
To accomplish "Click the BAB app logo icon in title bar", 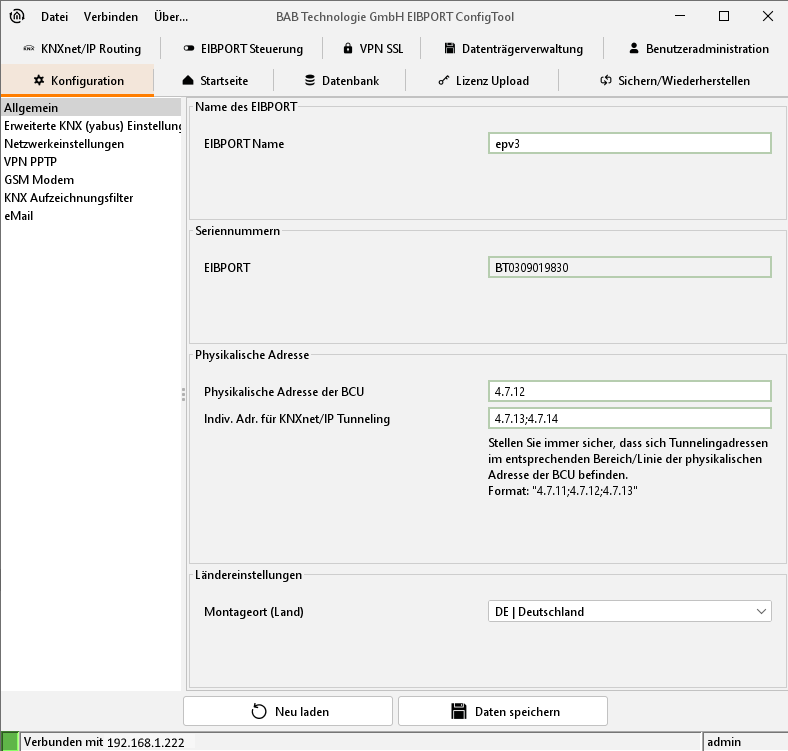I will [16, 16].
